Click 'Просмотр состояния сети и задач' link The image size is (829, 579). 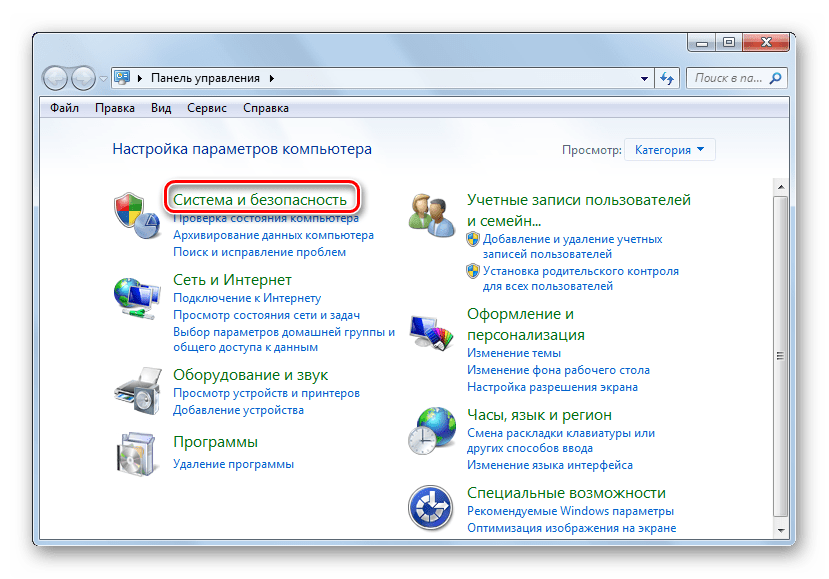point(266,315)
